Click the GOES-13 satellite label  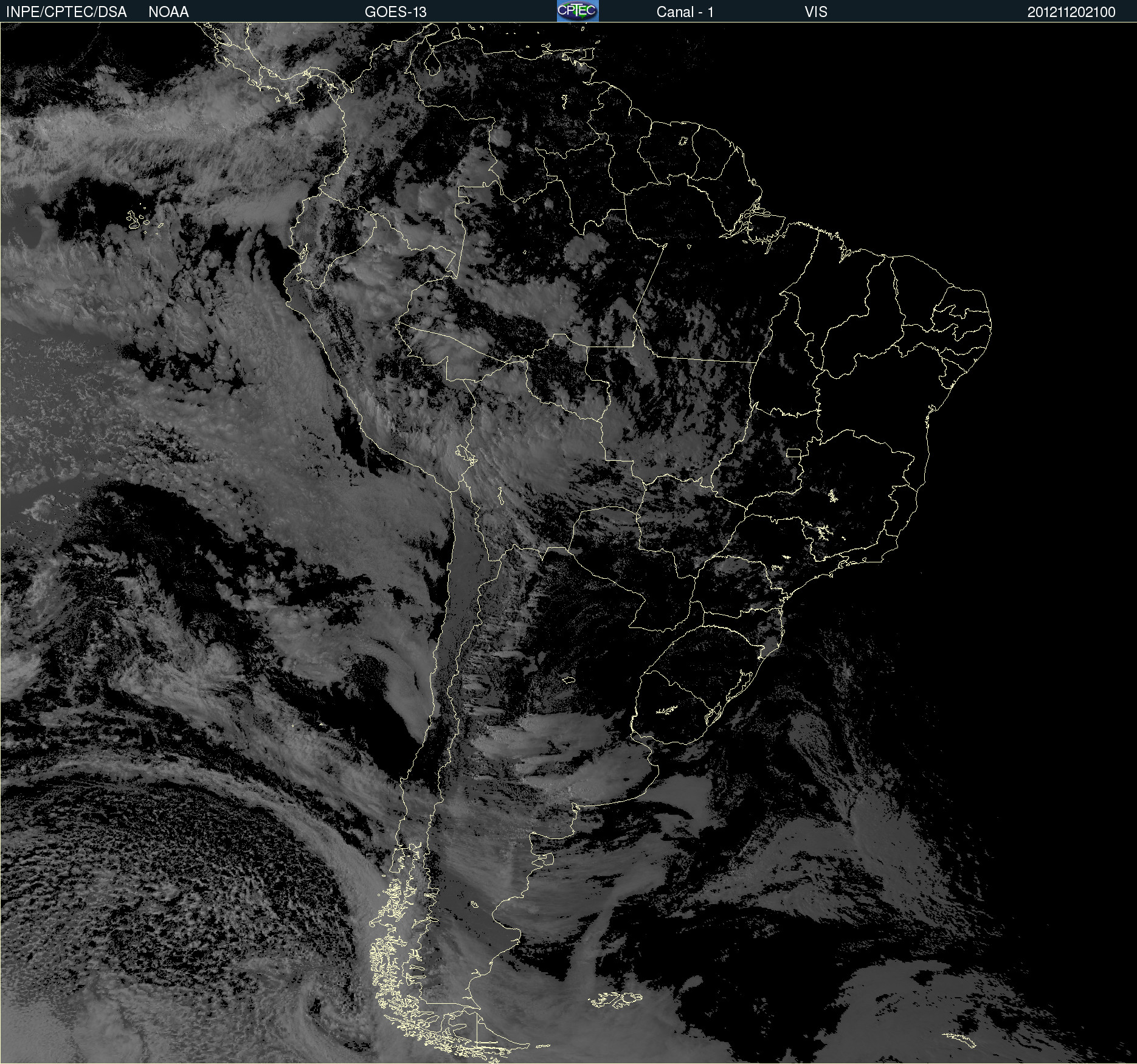[x=395, y=12]
